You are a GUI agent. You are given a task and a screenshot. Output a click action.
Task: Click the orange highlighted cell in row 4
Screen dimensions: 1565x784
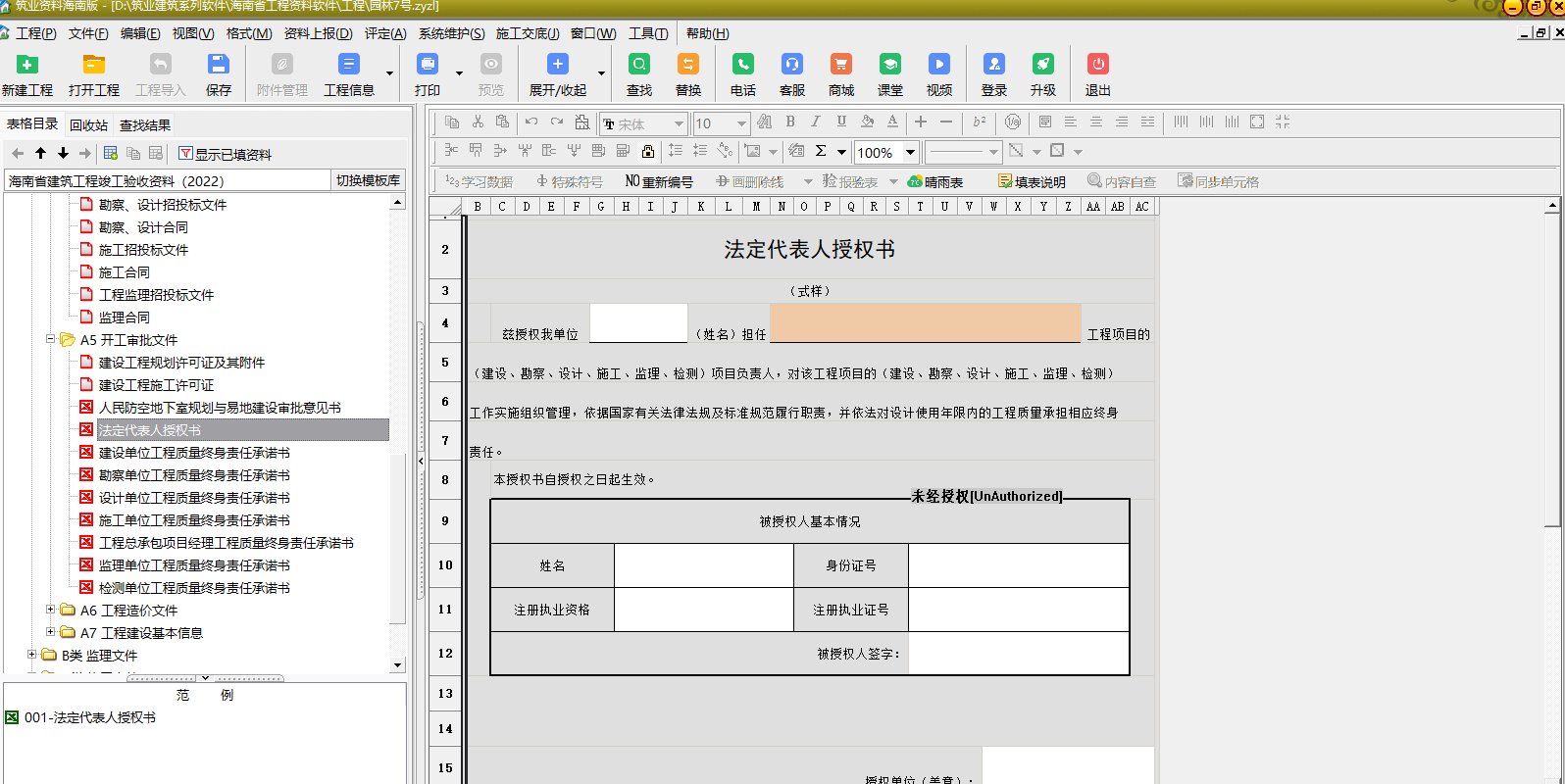click(x=925, y=322)
